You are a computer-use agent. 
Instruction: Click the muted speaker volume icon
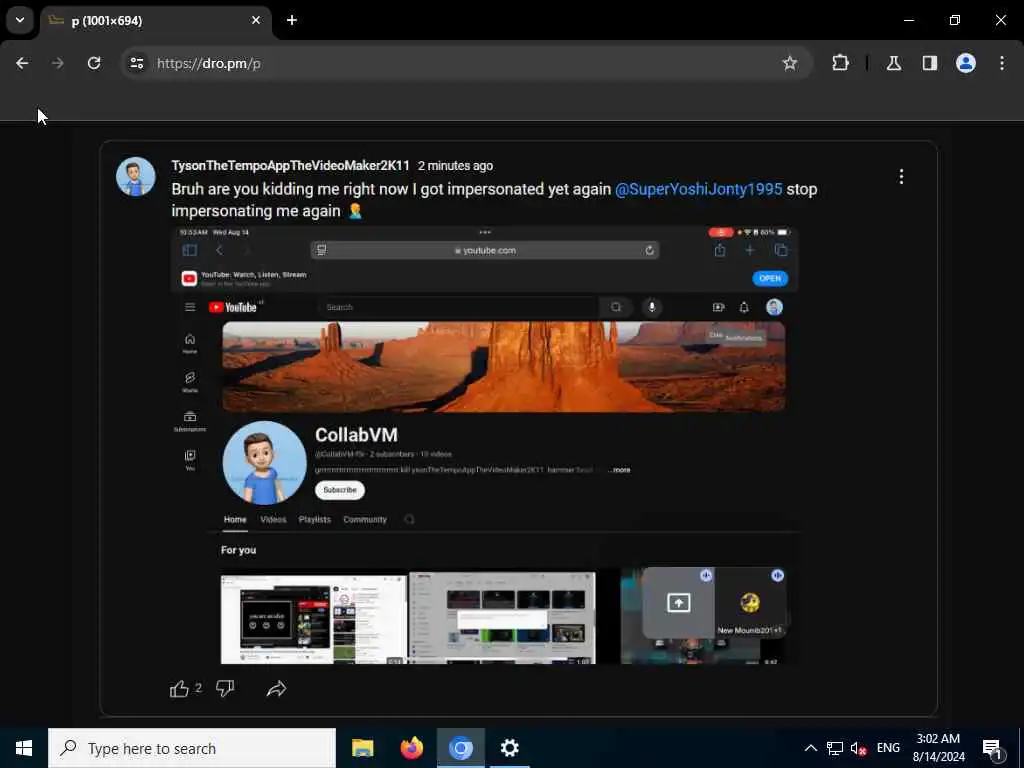(858, 748)
